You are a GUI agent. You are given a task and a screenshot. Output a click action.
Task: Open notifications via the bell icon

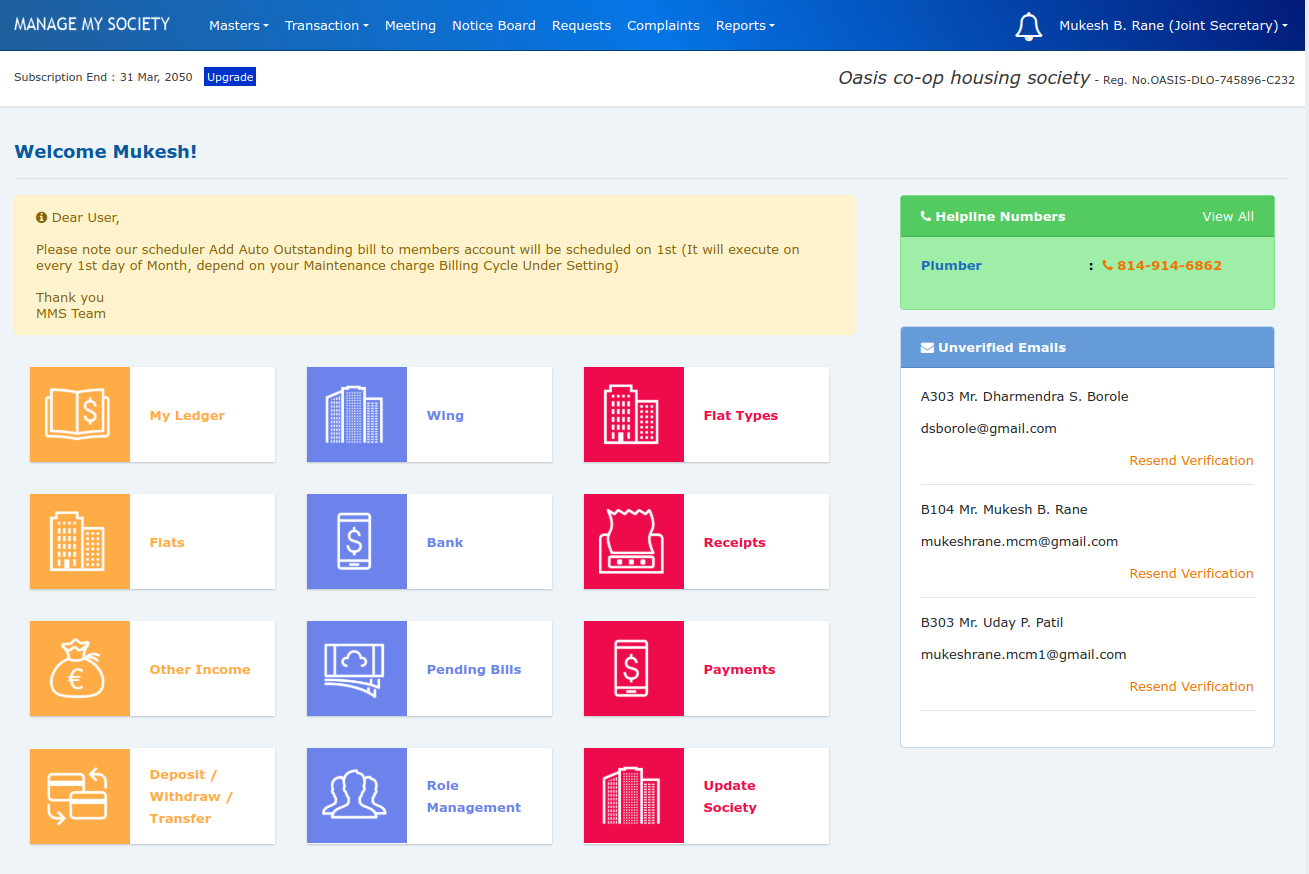[1028, 26]
